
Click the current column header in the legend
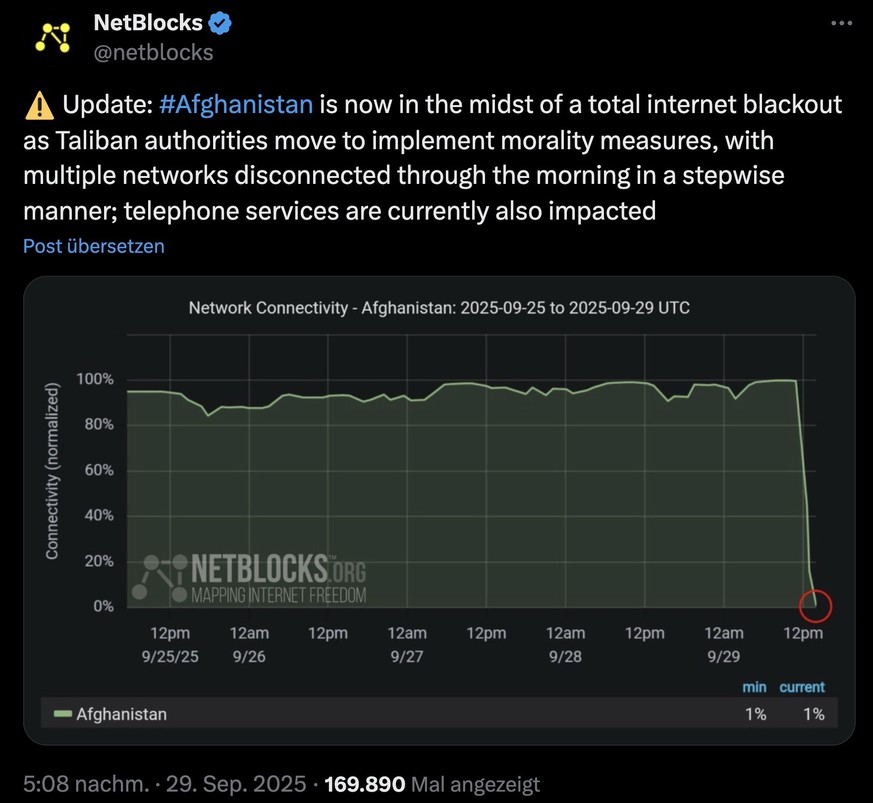pos(802,687)
